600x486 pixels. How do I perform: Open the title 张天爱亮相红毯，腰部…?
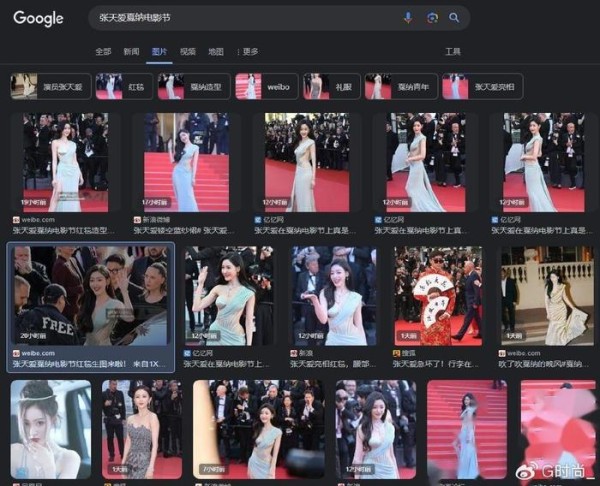333,364
